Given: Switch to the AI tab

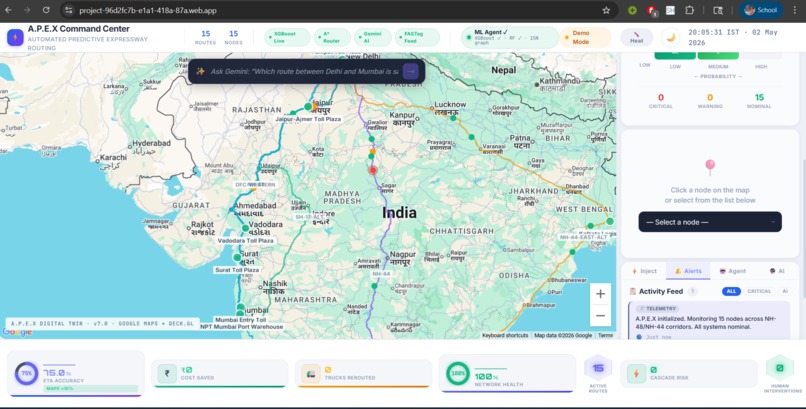Looking at the screenshot, I should pyautogui.click(x=777, y=271).
